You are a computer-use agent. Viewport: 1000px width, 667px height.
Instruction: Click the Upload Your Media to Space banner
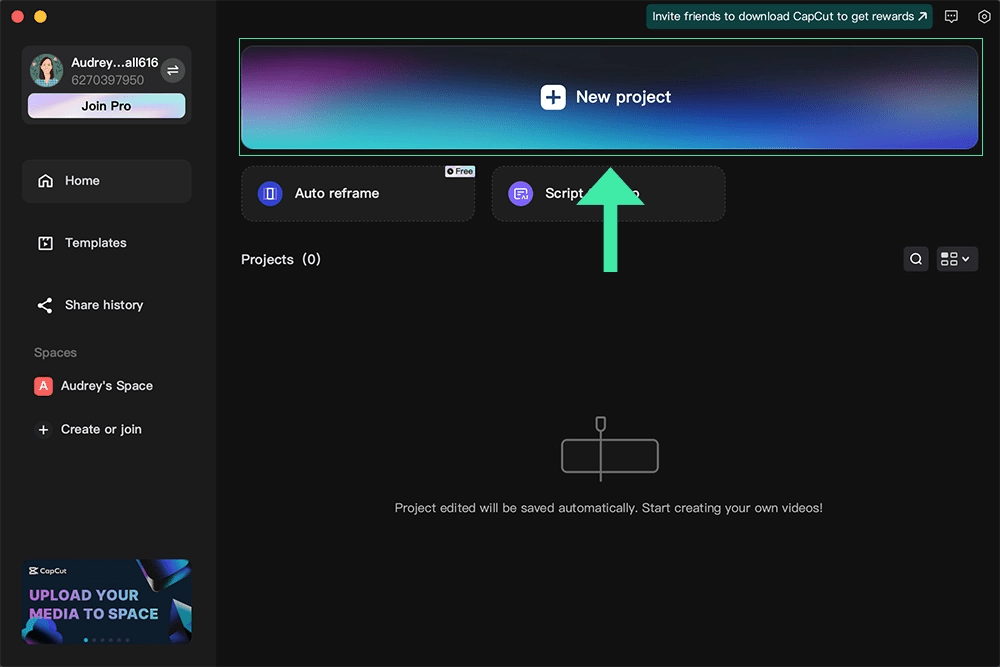[106, 600]
